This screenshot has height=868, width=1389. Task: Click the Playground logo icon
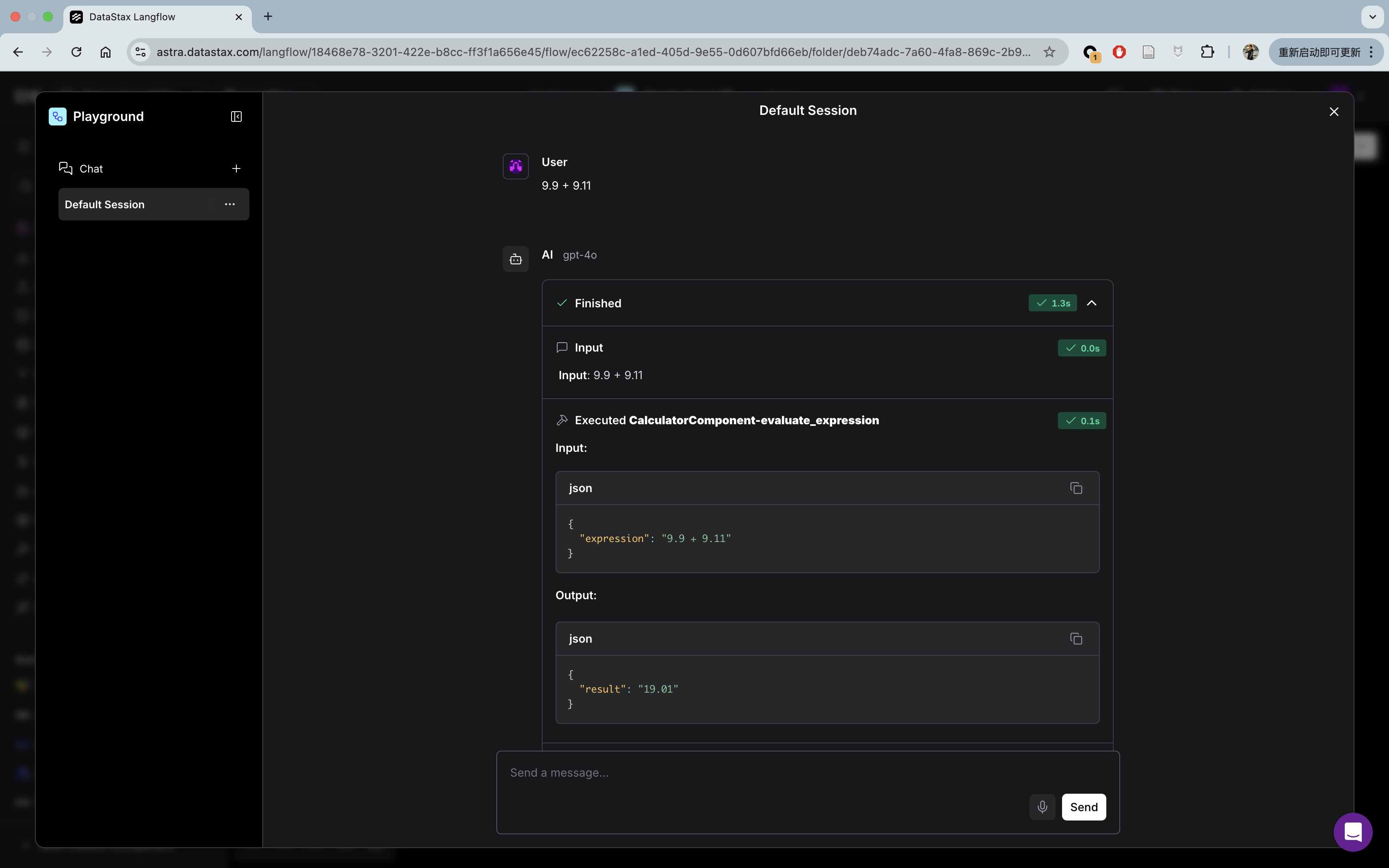(57, 117)
